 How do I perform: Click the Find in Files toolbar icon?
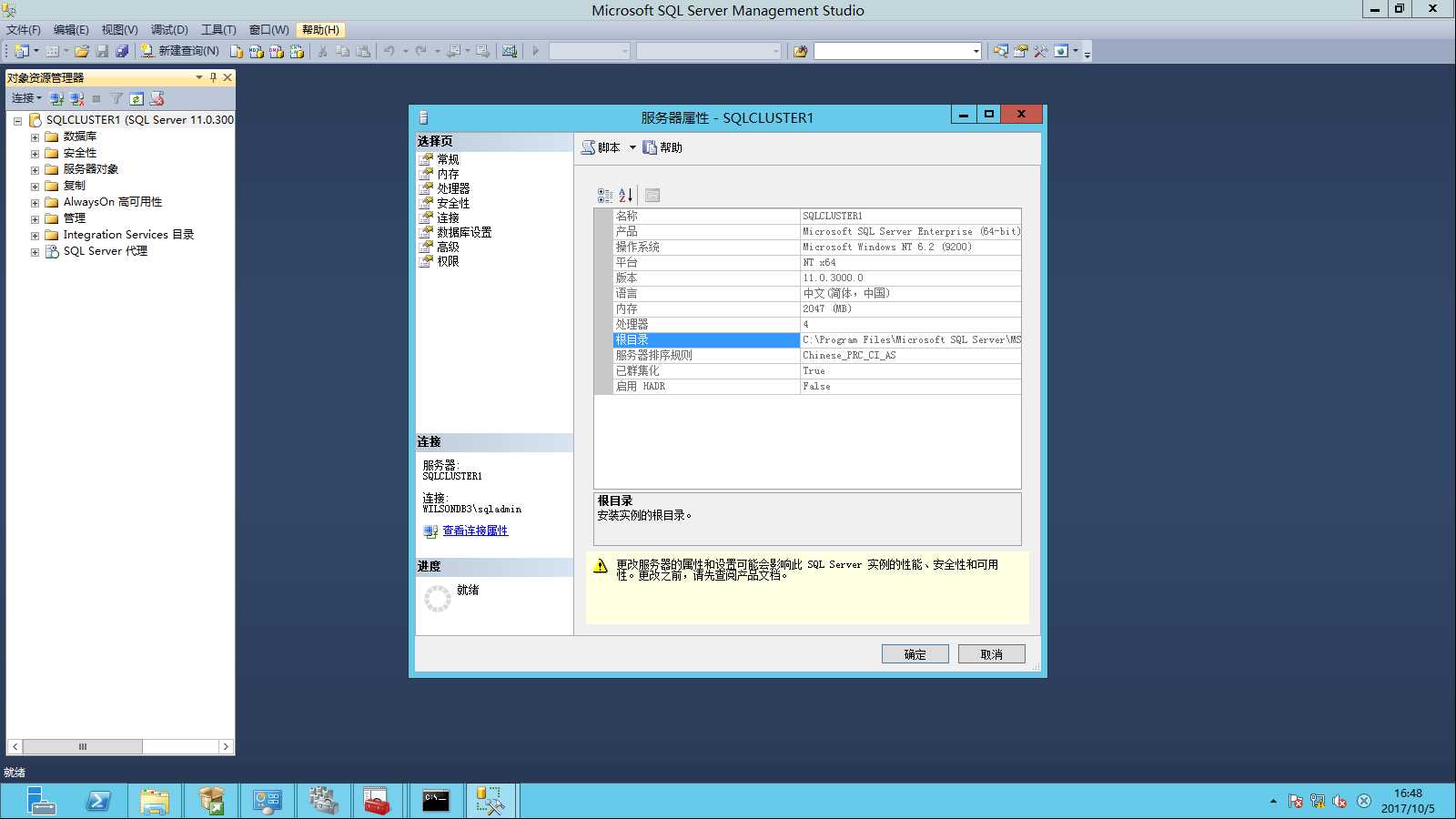[x=800, y=51]
